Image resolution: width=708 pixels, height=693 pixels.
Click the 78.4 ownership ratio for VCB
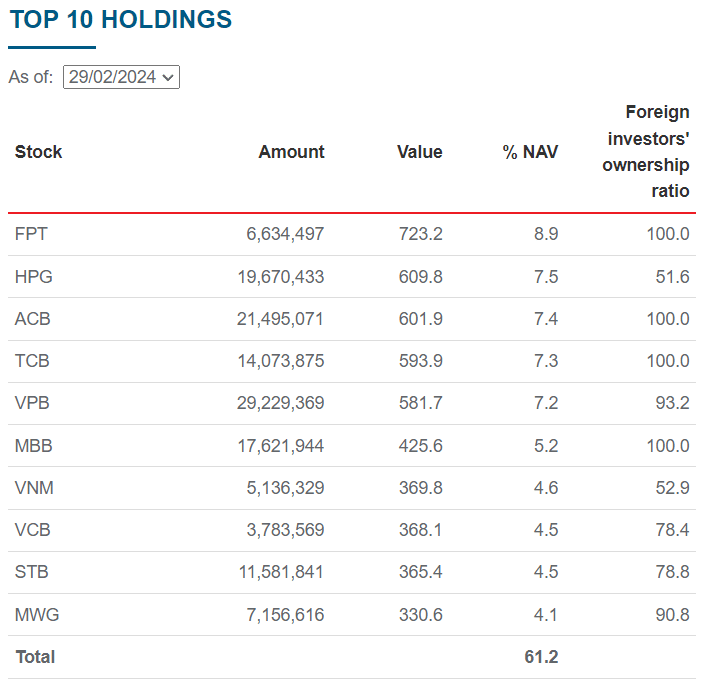tap(672, 530)
